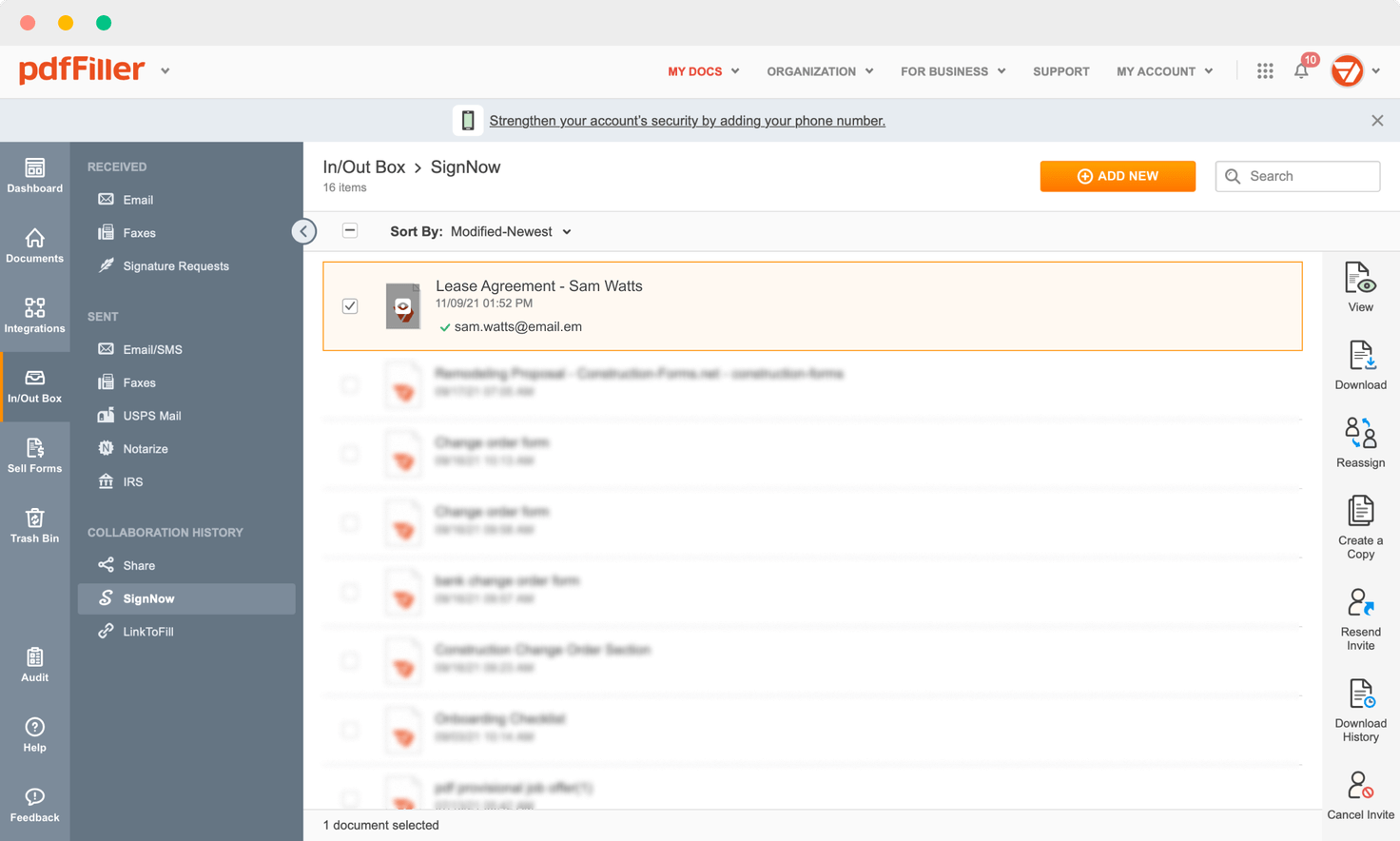1400x841 pixels.
Task: Click the Reassign icon on the right
Action: point(1359,440)
